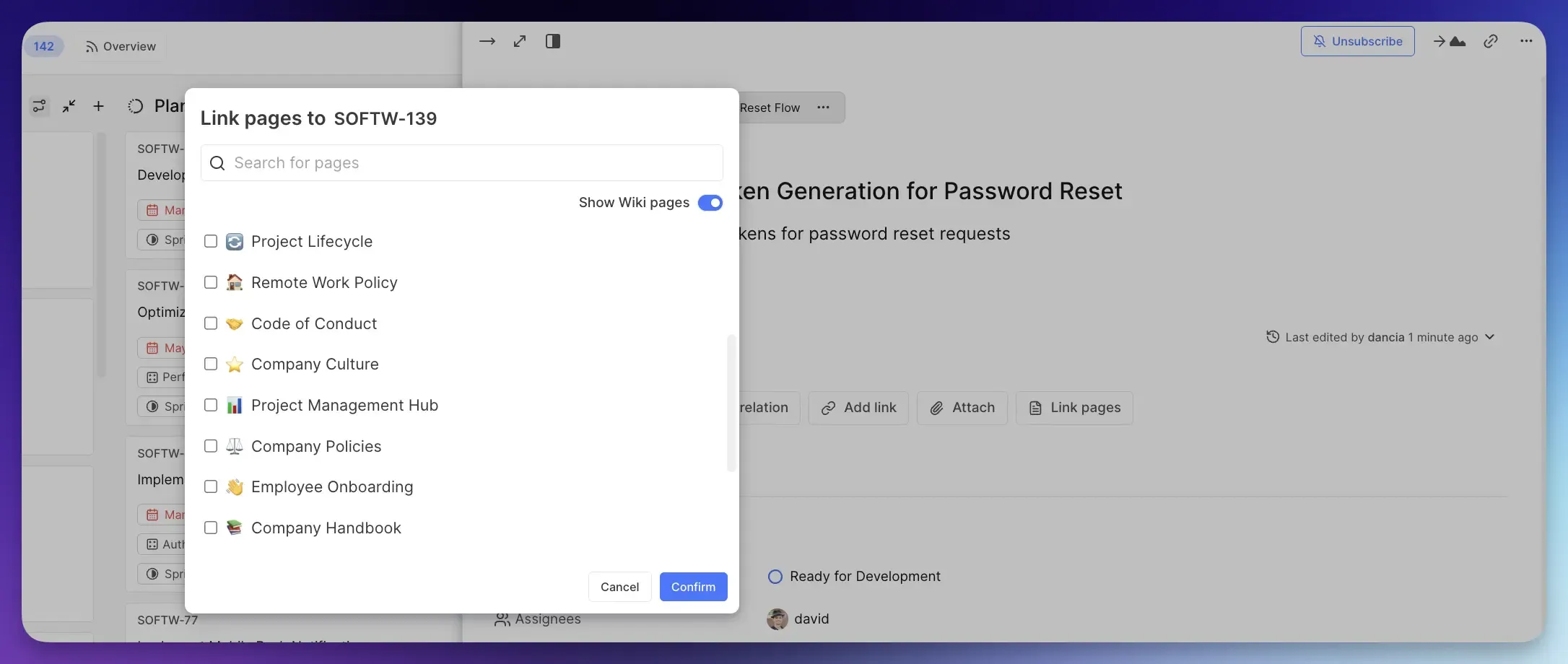1568x664 pixels.
Task: Disable the Show Wiki pages toggle
Action: (710, 203)
